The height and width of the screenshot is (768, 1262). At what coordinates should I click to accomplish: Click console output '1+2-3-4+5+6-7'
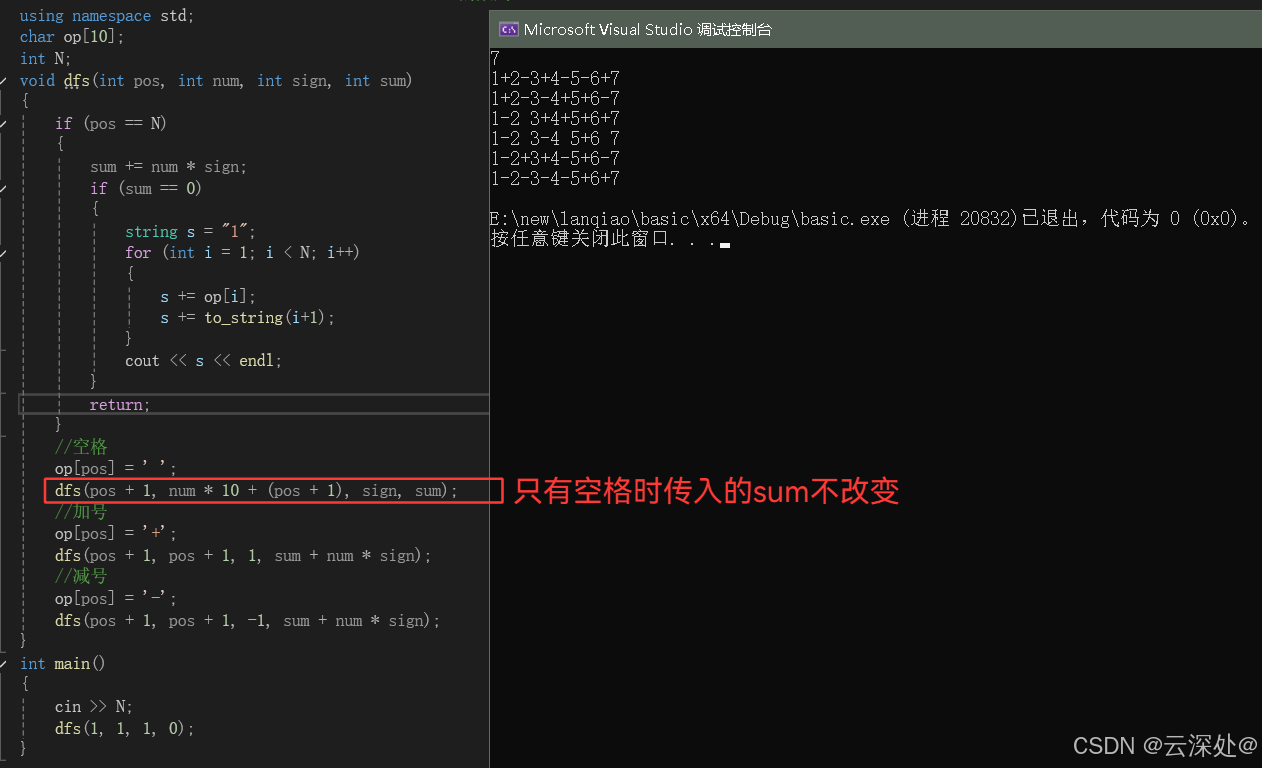[555, 98]
